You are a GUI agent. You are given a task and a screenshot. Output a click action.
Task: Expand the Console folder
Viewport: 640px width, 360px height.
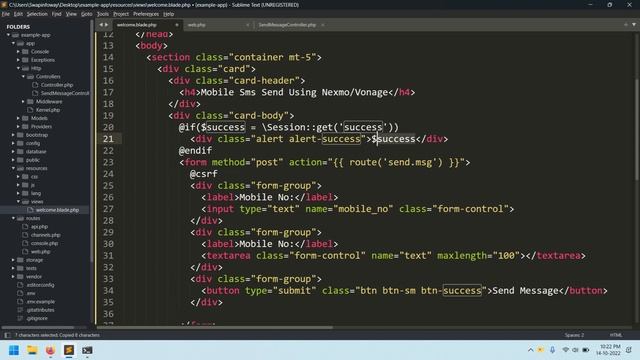[18, 52]
